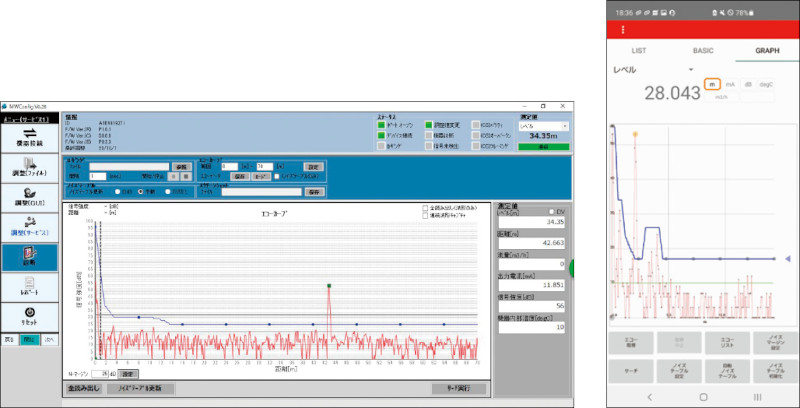Open the 機器接続 connection icon in sidebar
This screenshot has height=408, width=800.
30,134
